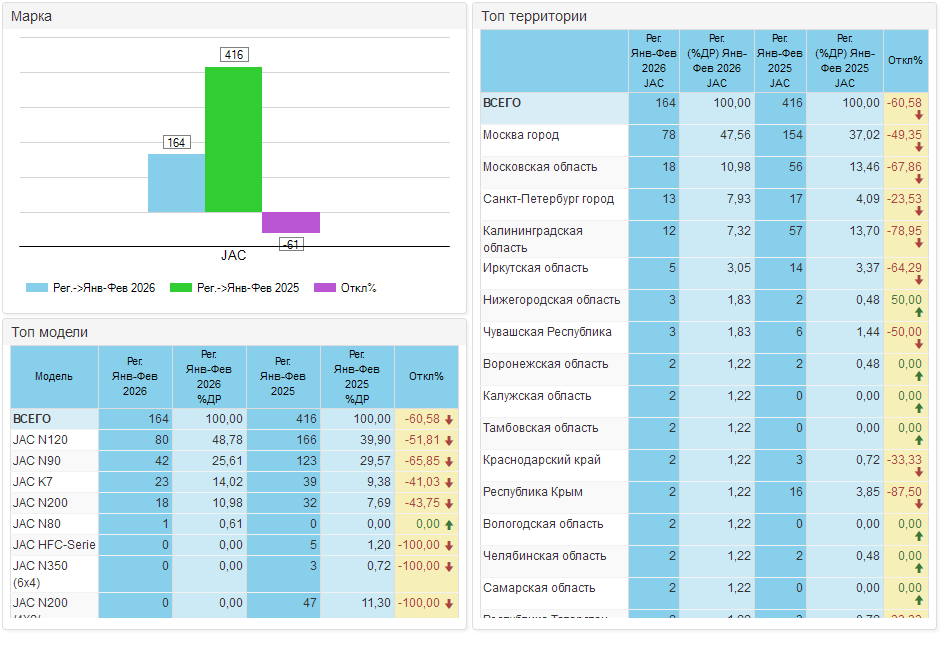The image size is (940, 664).
Task: Click the ВСЕГО down arrow in Топ территории
Action: [918, 116]
